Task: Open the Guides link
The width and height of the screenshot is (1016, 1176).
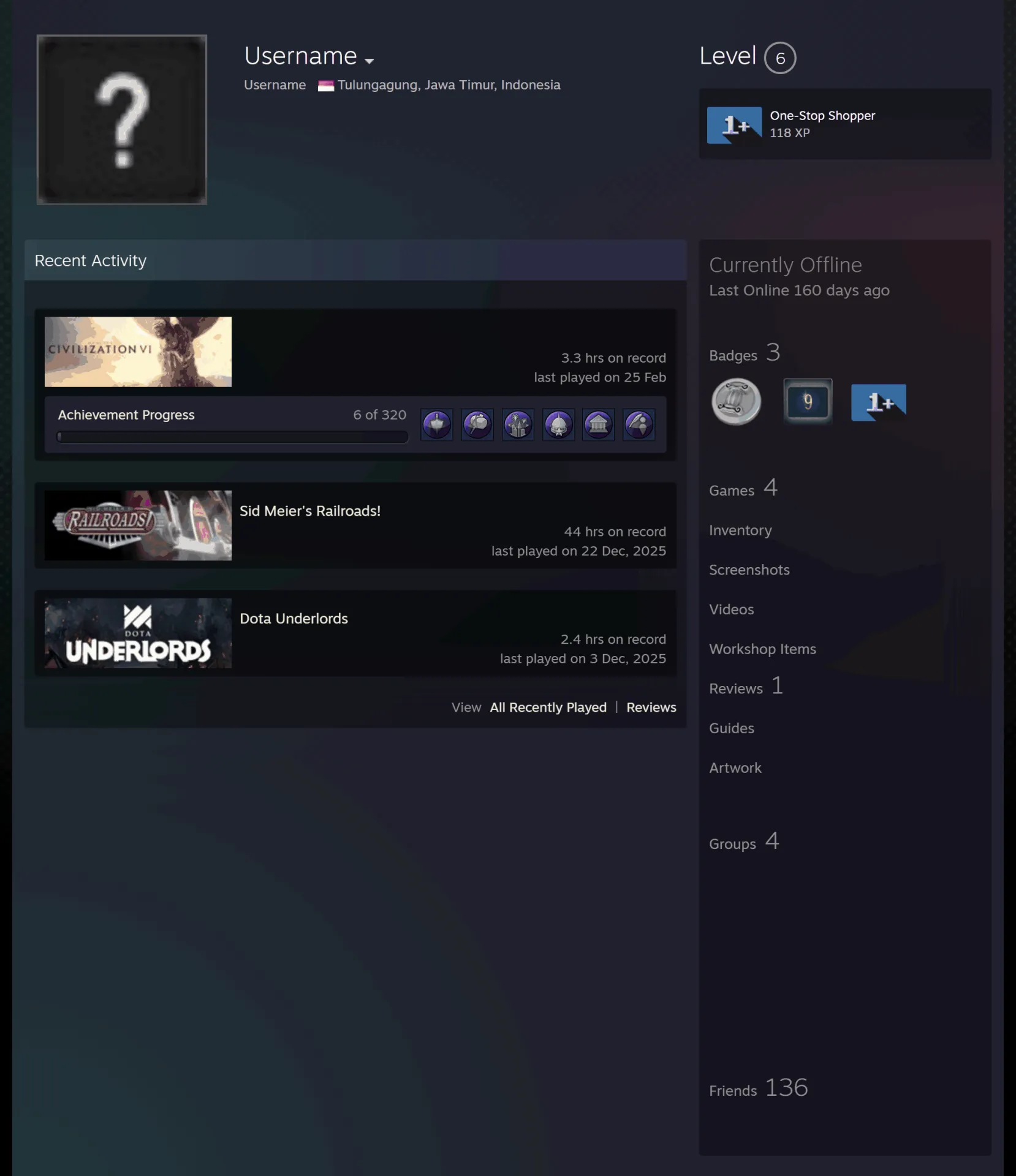Action: coord(732,728)
